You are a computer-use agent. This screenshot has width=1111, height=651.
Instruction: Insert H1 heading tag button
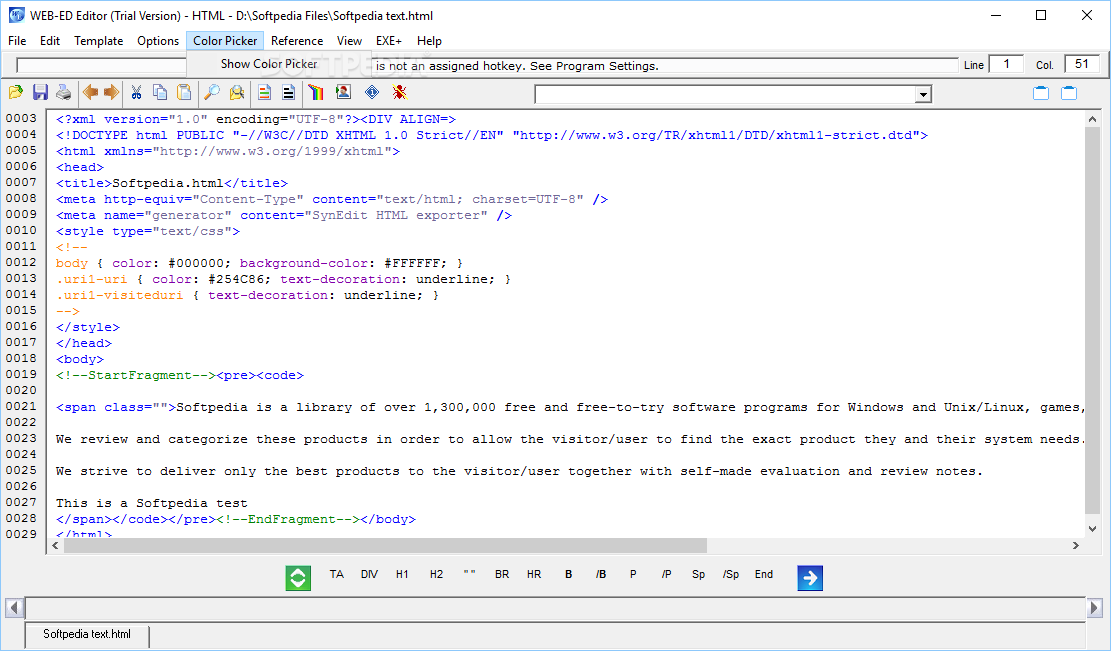pos(402,574)
